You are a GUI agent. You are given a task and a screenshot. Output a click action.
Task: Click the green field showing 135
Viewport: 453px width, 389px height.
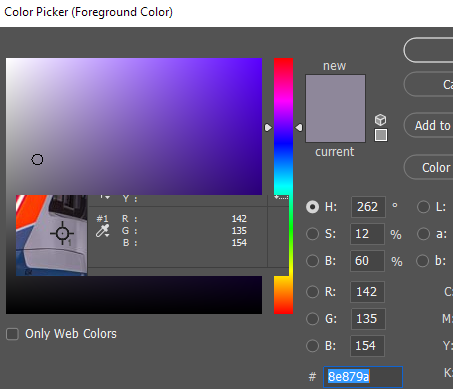pyautogui.click(x=368, y=319)
